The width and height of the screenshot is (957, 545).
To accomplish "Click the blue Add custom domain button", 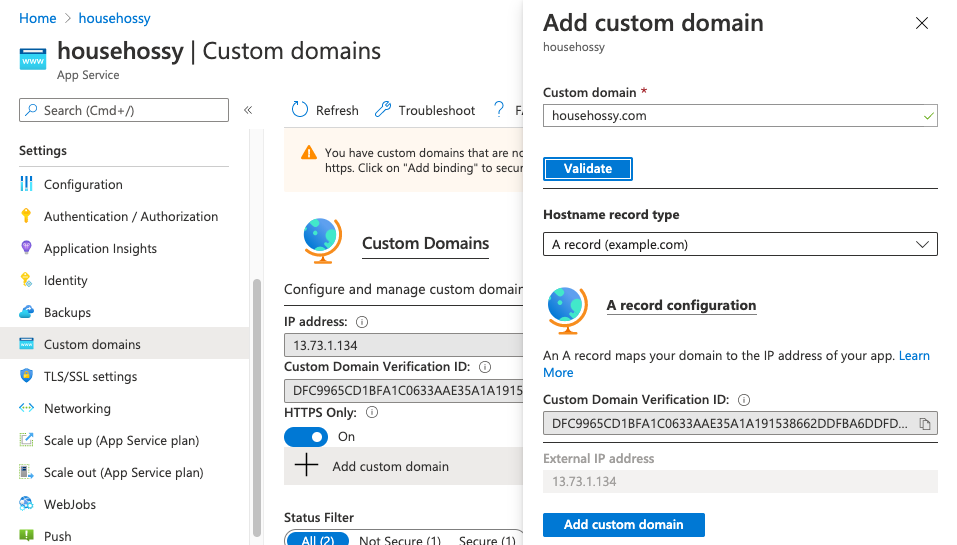I will pos(624,525).
